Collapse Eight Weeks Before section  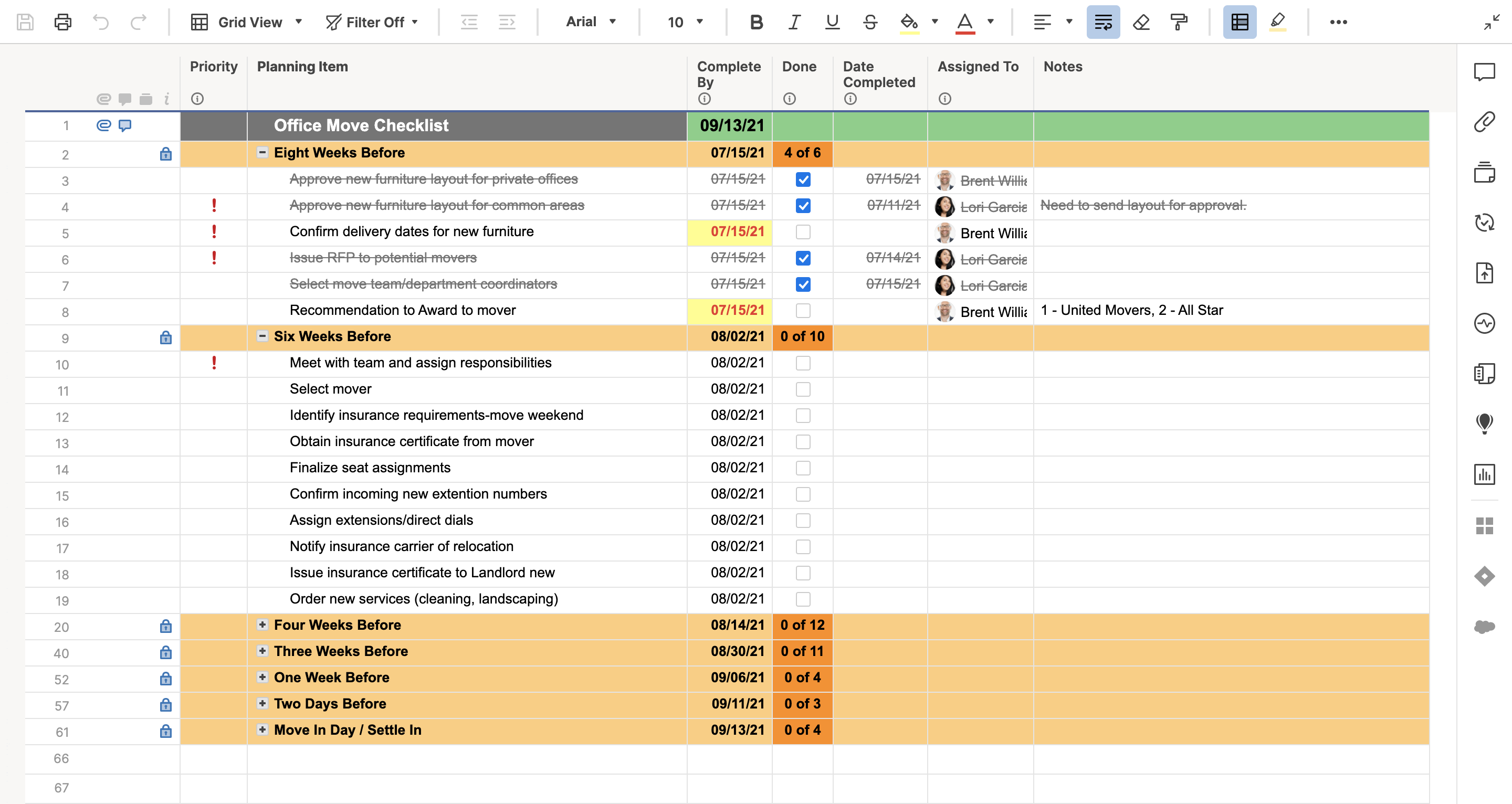tap(262, 153)
